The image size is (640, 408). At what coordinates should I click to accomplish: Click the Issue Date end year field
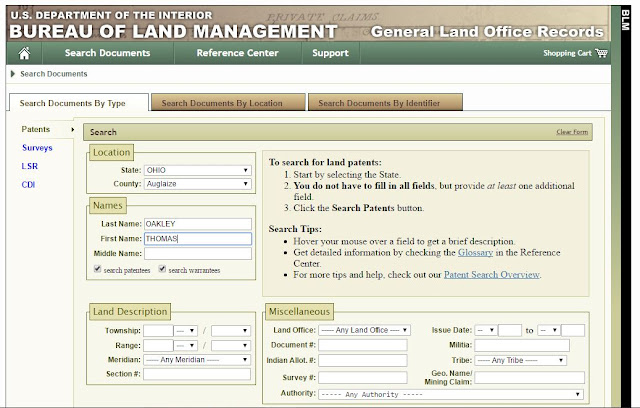pyautogui.click(x=573, y=330)
